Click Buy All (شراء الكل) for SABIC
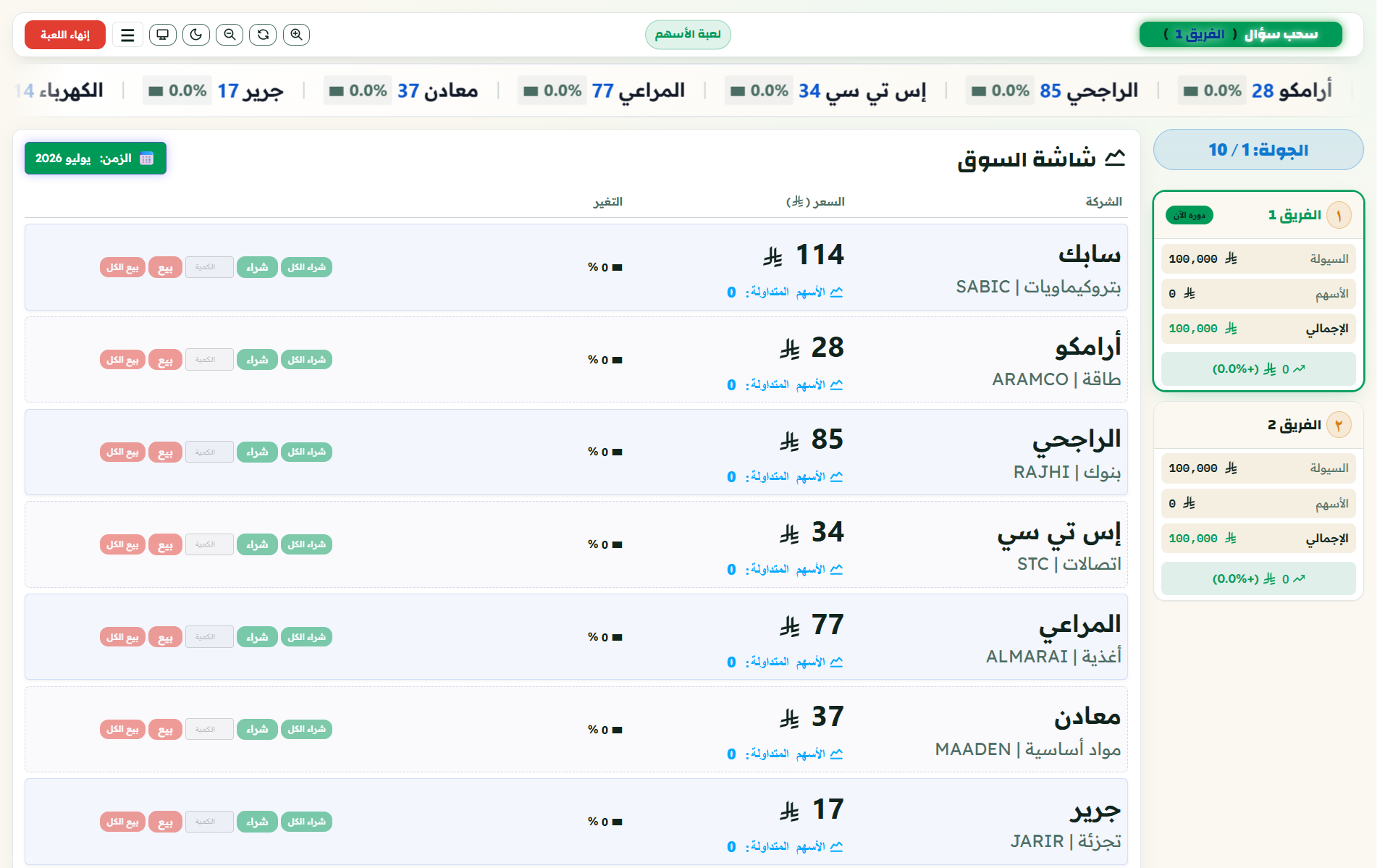Screen dimensions: 1377x868 306,267
